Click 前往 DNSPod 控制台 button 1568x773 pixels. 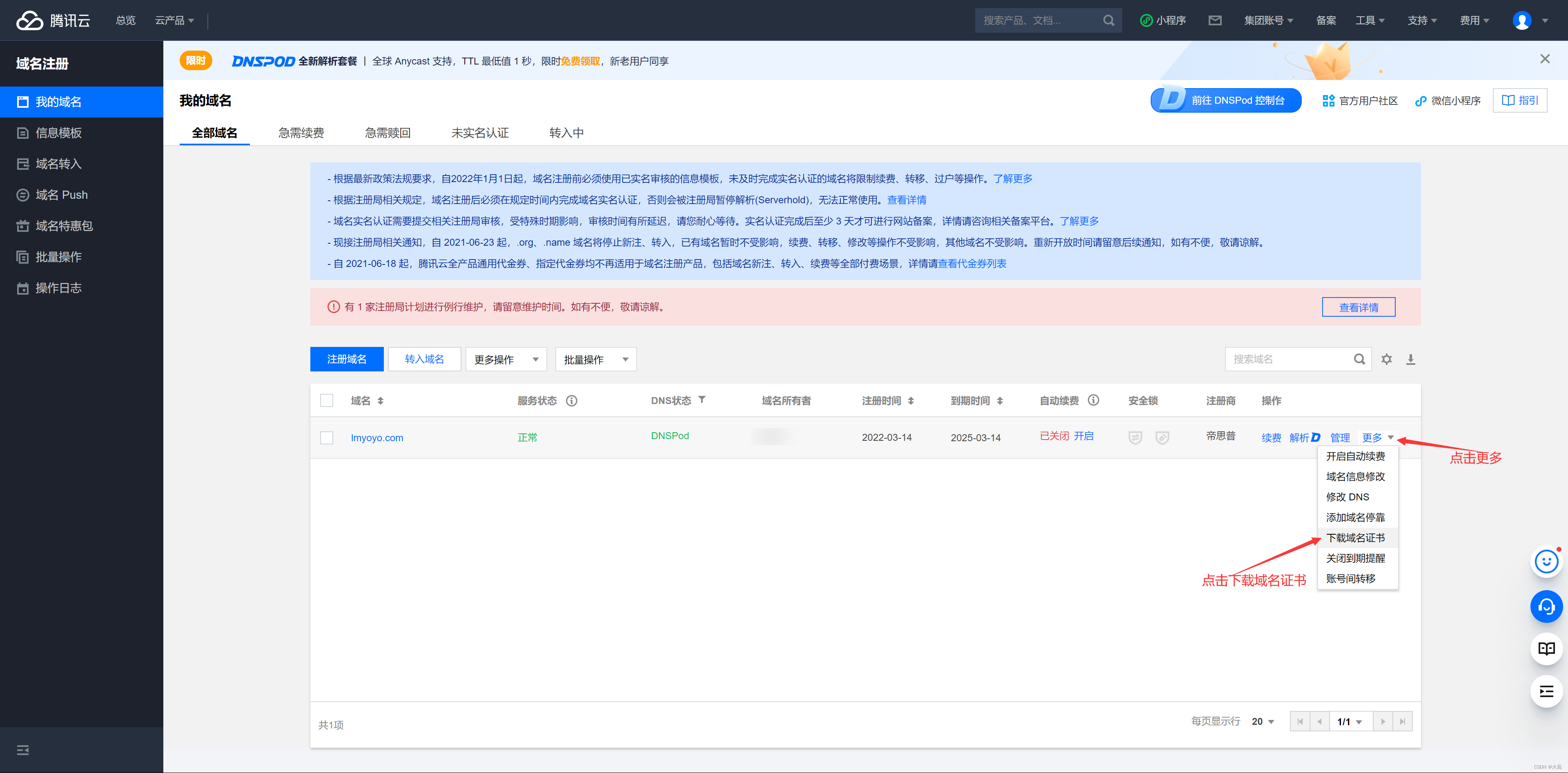(1225, 100)
